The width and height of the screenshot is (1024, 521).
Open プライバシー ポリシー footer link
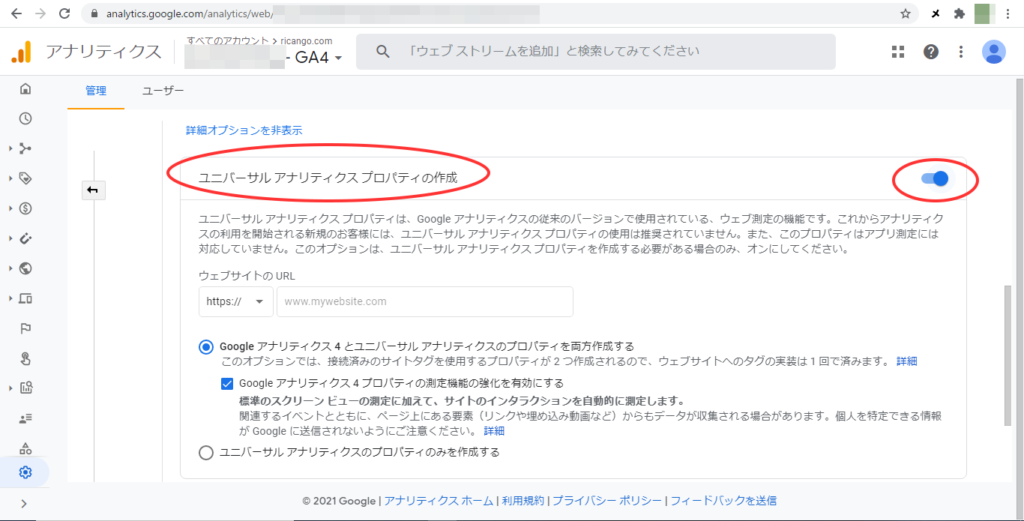(x=607, y=501)
